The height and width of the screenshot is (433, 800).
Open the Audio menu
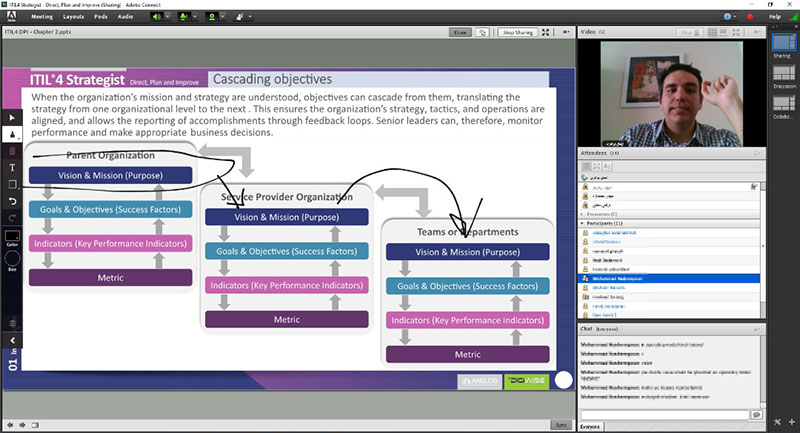point(126,17)
